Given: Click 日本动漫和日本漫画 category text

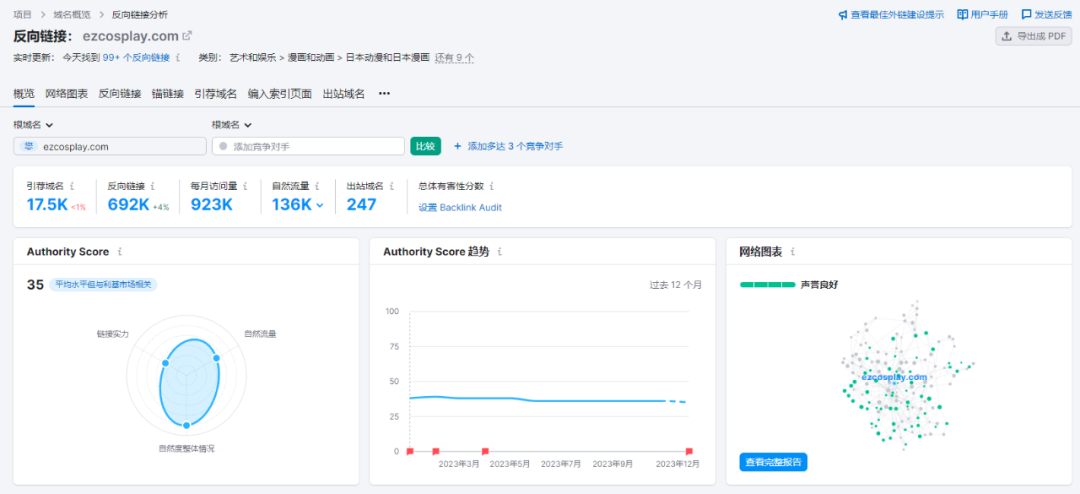Looking at the screenshot, I should 388,58.
